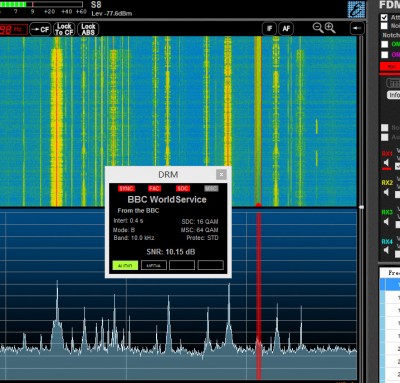The height and width of the screenshot is (383, 400).
Task: Select the RX1 receiver label
Action: (387, 154)
